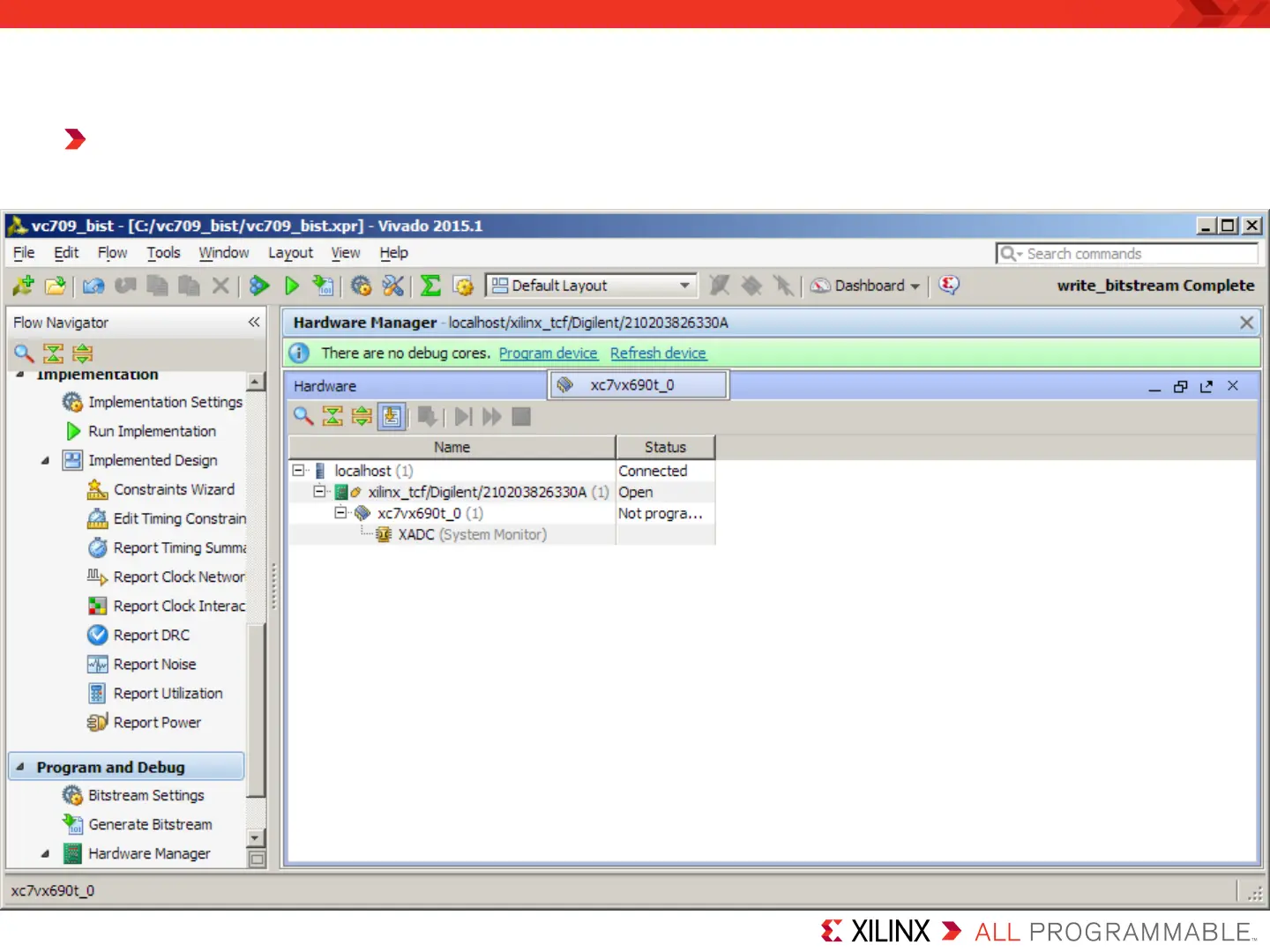The image size is (1270, 952).
Task: Click the XADC System Monitor chip icon
Action: (x=384, y=534)
